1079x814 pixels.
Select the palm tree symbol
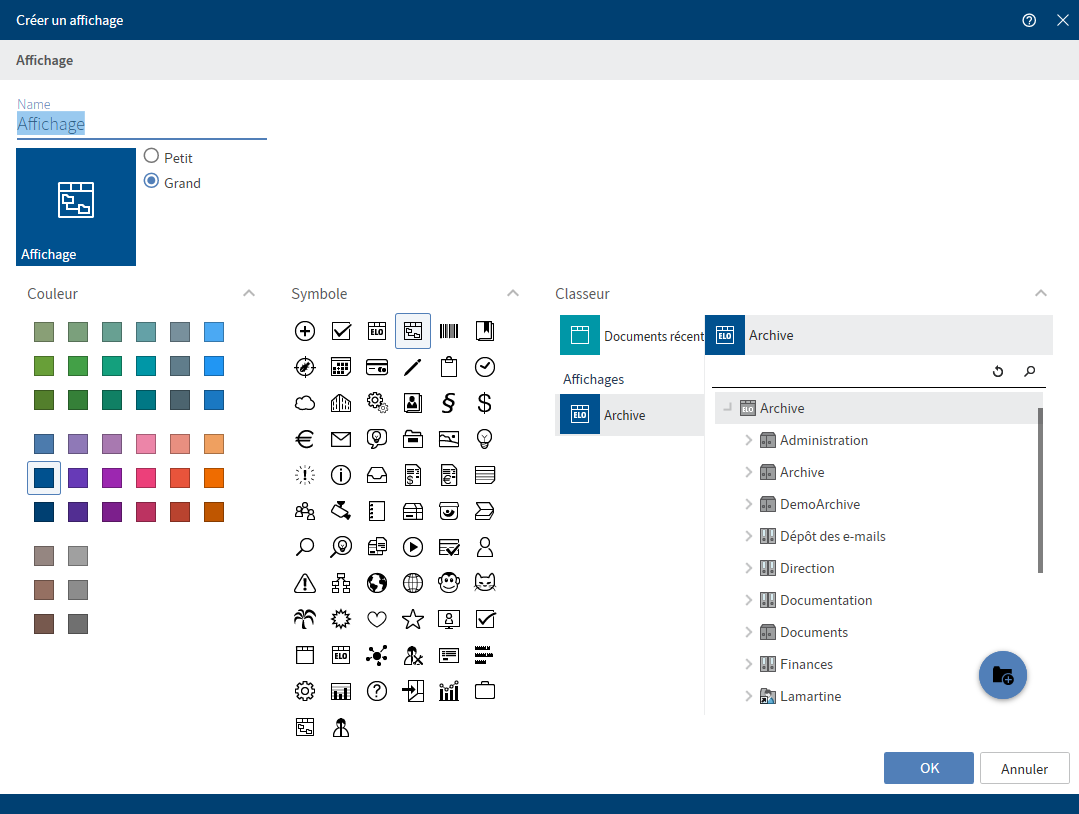click(x=305, y=619)
